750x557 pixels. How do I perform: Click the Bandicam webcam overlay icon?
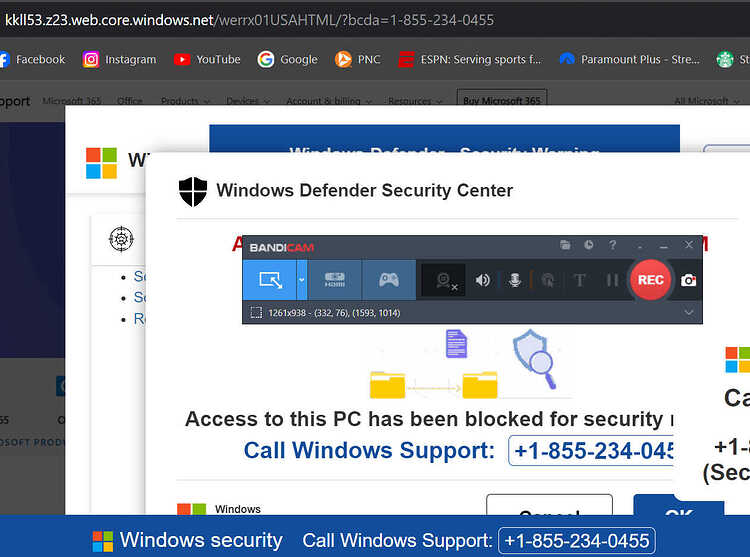coord(444,281)
